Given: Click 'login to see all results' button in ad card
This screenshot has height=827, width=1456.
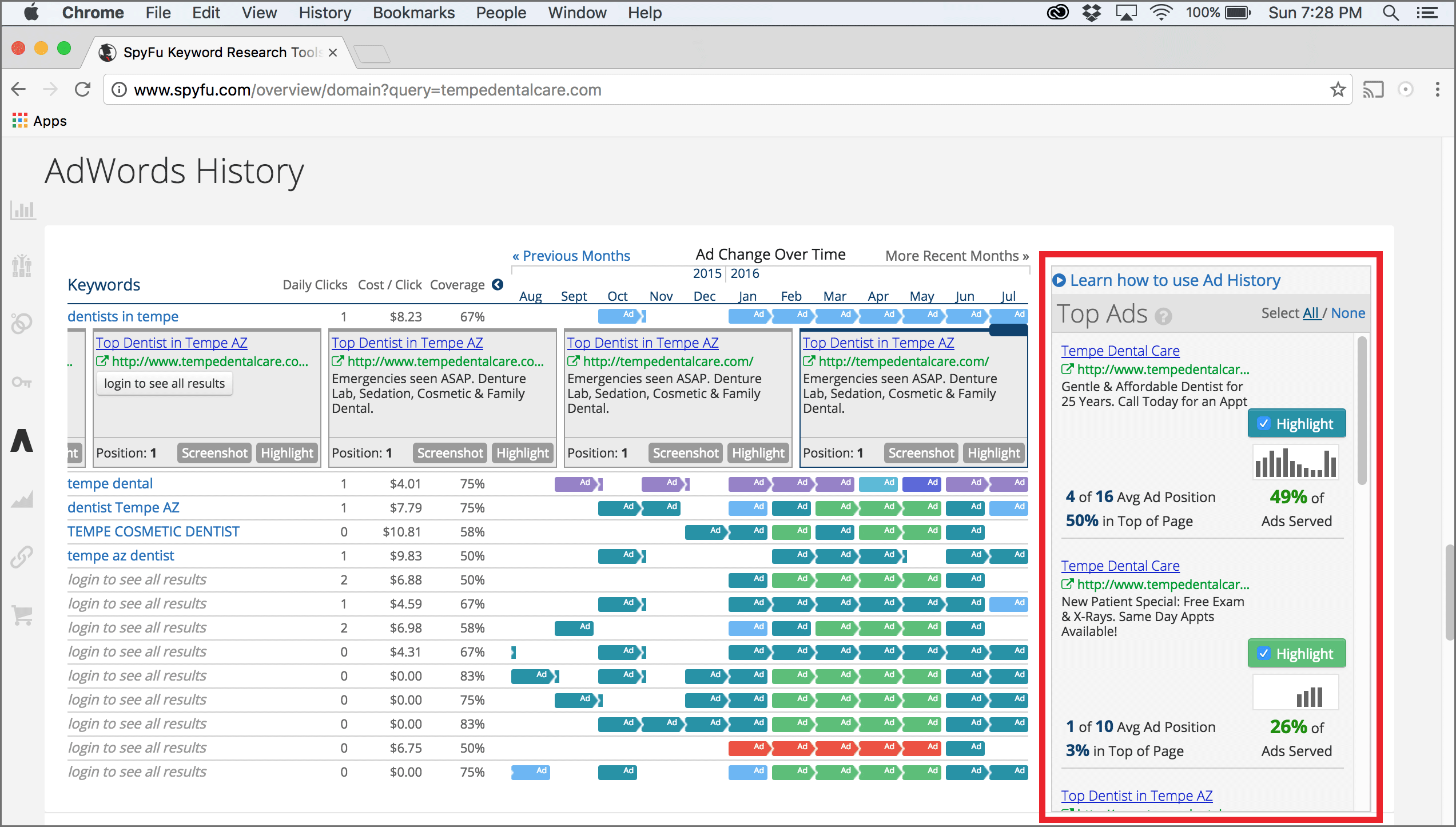Looking at the screenshot, I should point(164,383).
